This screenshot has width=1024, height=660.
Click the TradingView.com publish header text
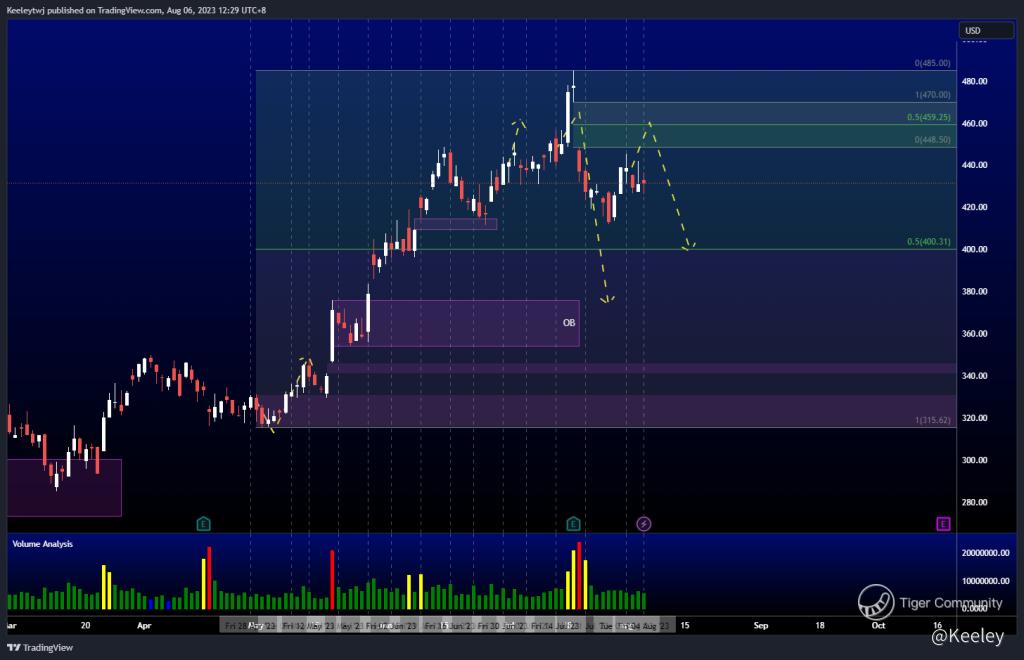pyautogui.click(x=136, y=10)
